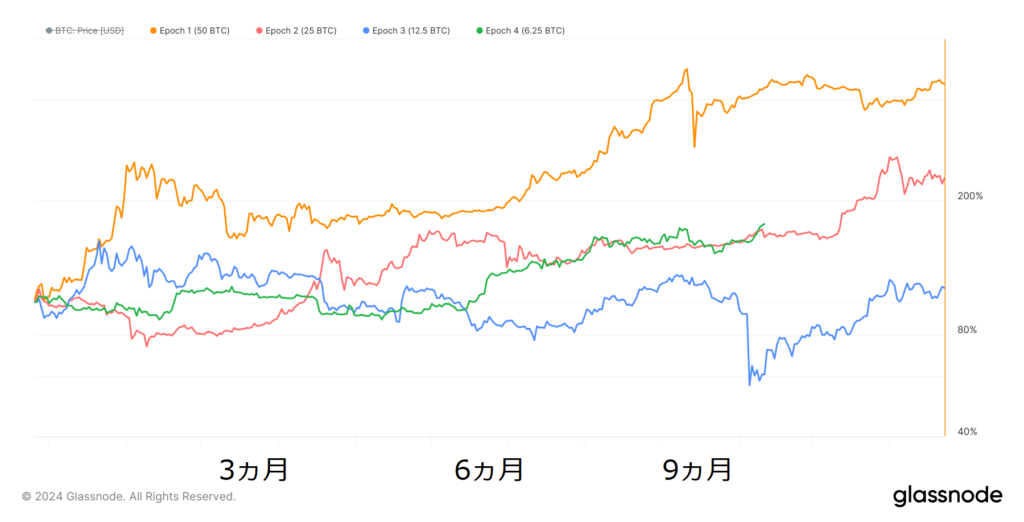Click the 3ヵ月 axis label
Screen dimensions: 1024x522
click(253, 470)
